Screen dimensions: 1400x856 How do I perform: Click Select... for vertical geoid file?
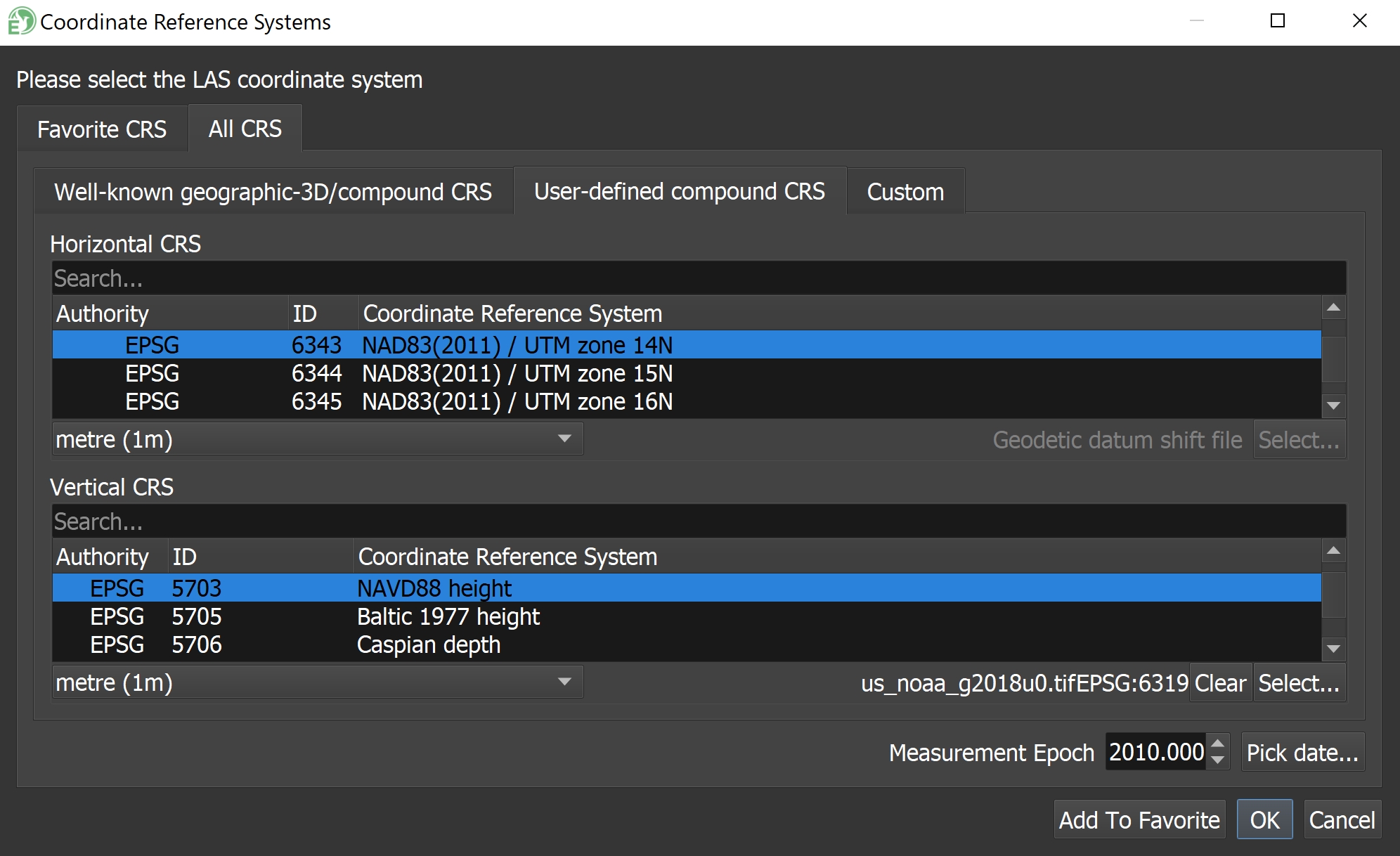[1299, 683]
